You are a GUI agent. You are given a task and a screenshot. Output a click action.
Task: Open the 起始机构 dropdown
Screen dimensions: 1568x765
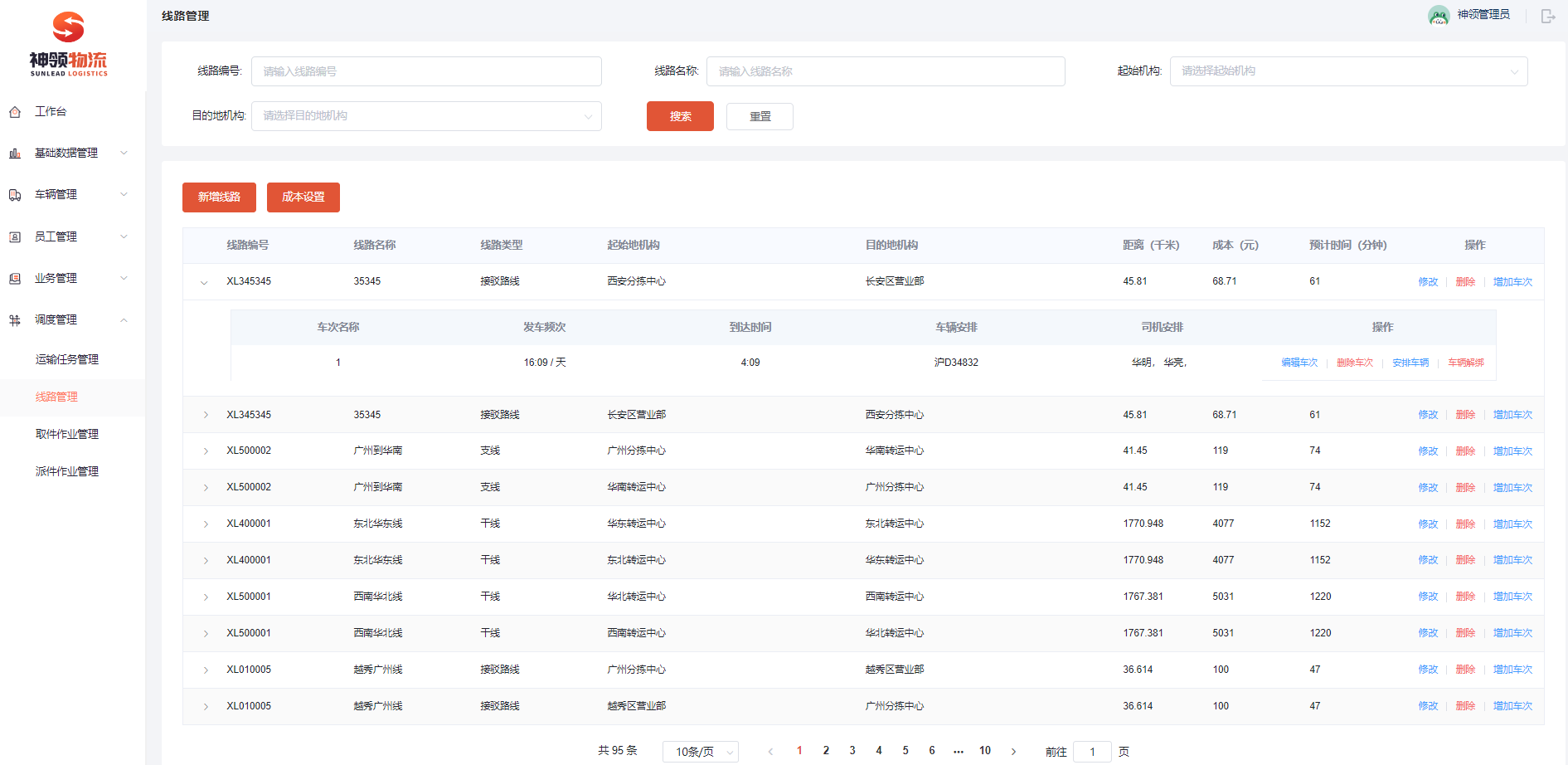click(1348, 71)
